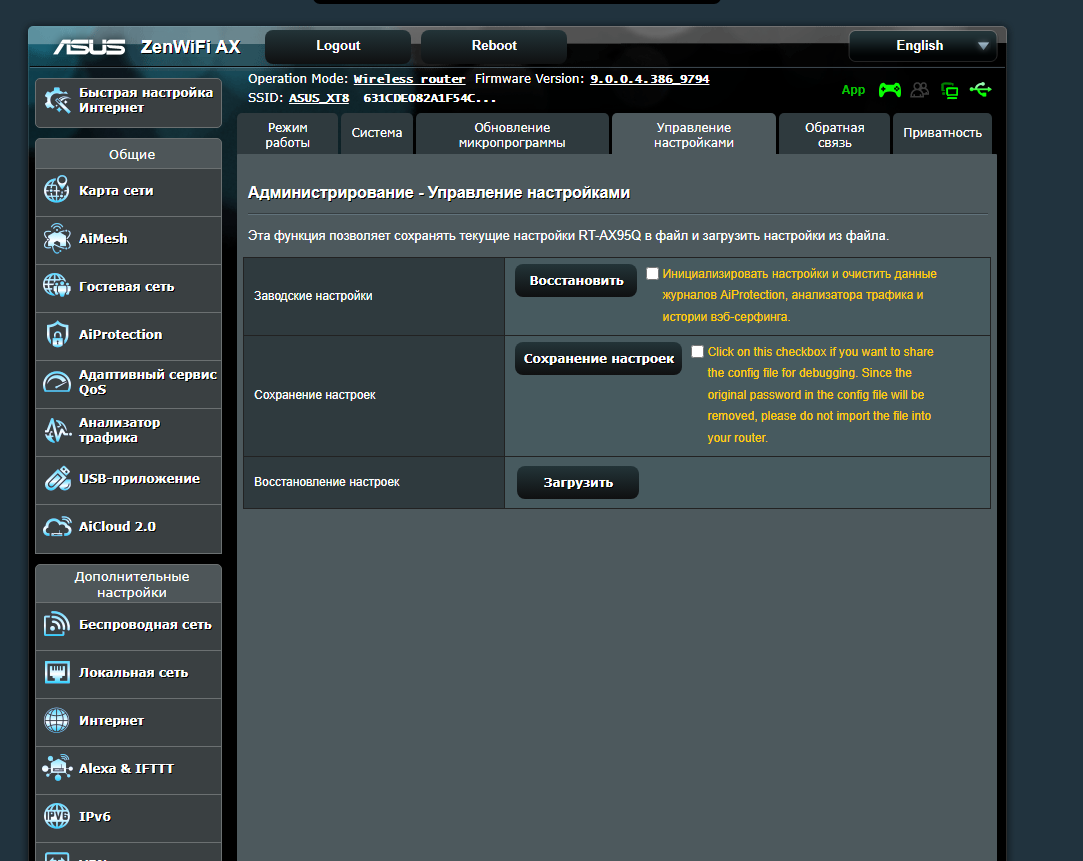Open the firmware version 9.0.0.4.386_9794 link
This screenshot has height=861, width=1083.
pyautogui.click(x=649, y=79)
